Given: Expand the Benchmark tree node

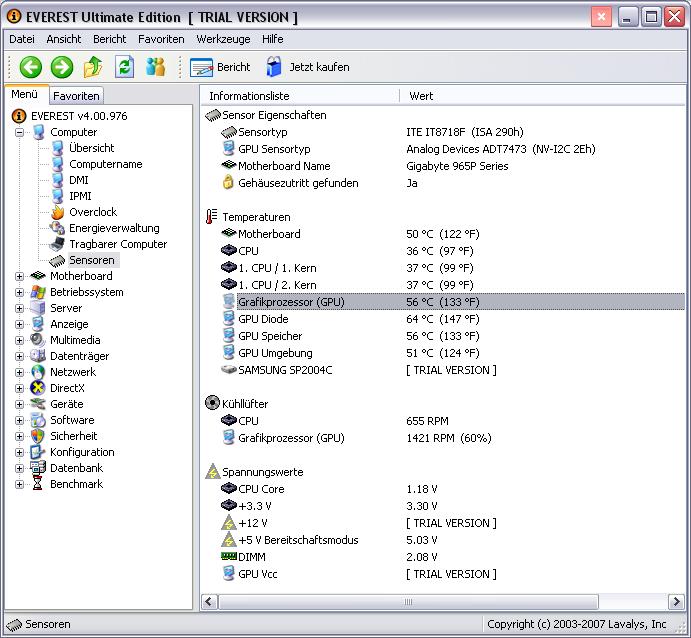Looking at the screenshot, I should click(19, 484).
